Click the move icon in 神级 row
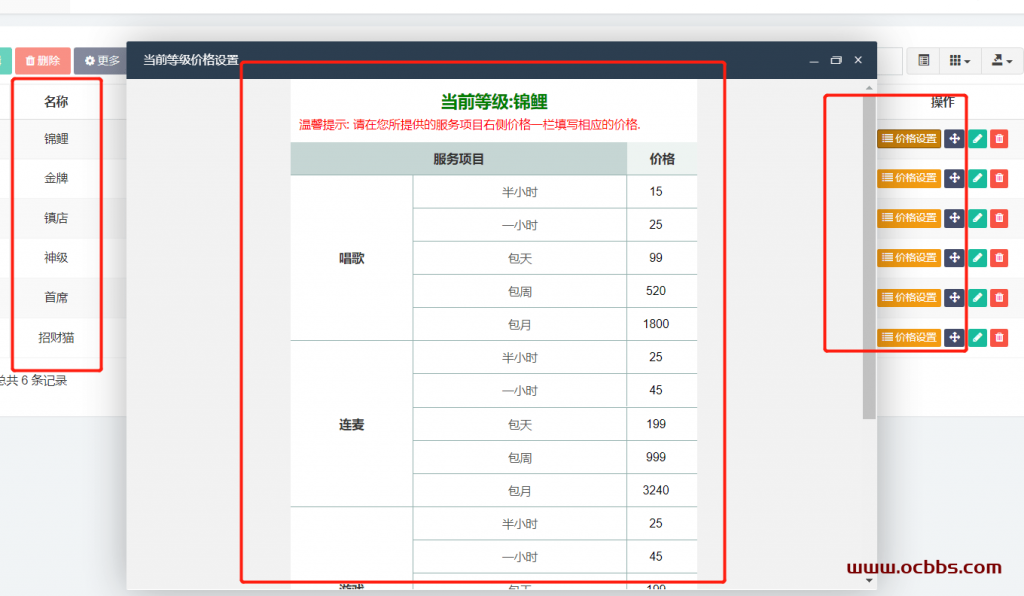The height and width of the screenshot is (596, 1024). [x=954, y=257]
